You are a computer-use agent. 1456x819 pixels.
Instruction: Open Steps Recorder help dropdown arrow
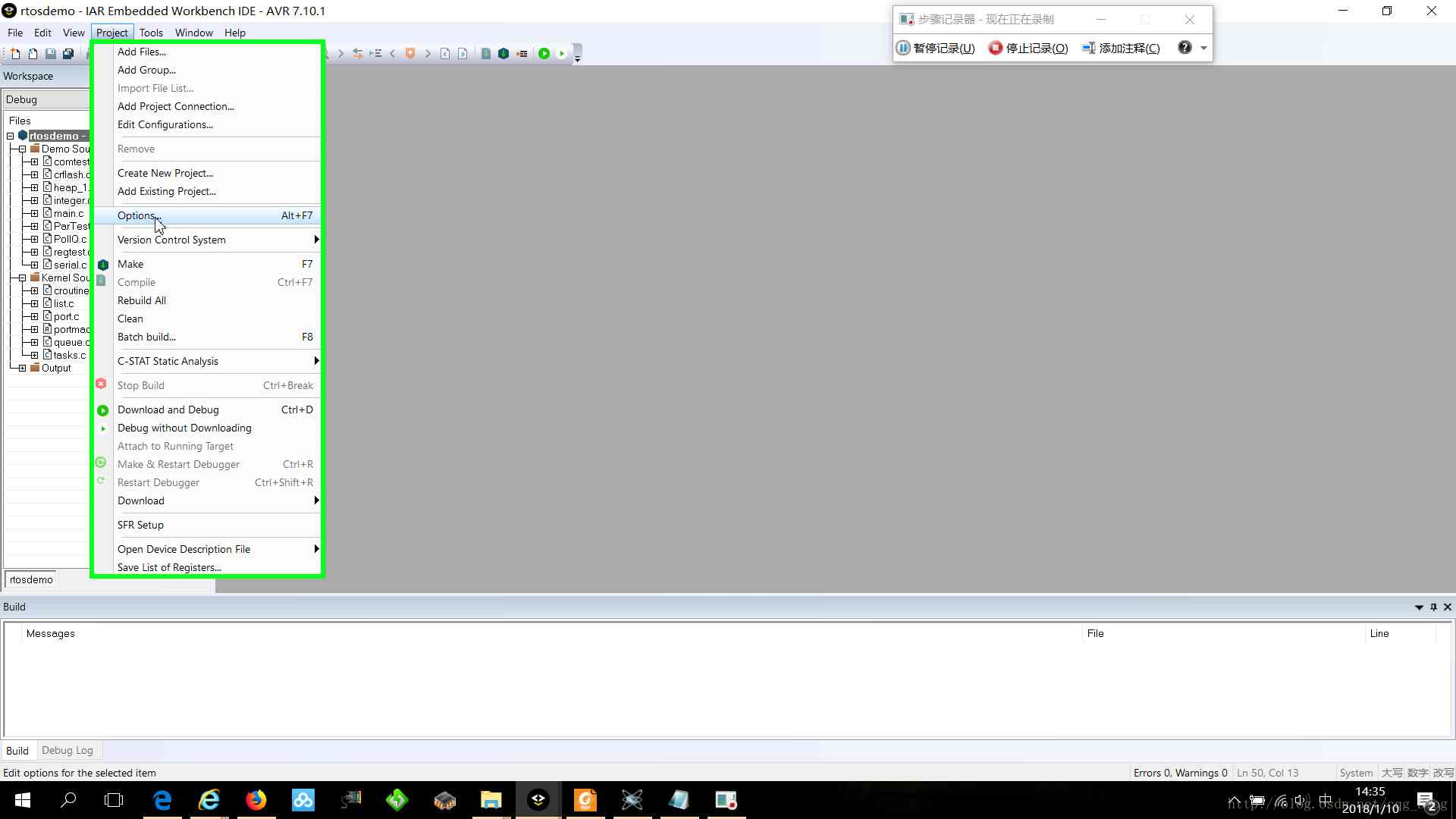[1203, 48]
